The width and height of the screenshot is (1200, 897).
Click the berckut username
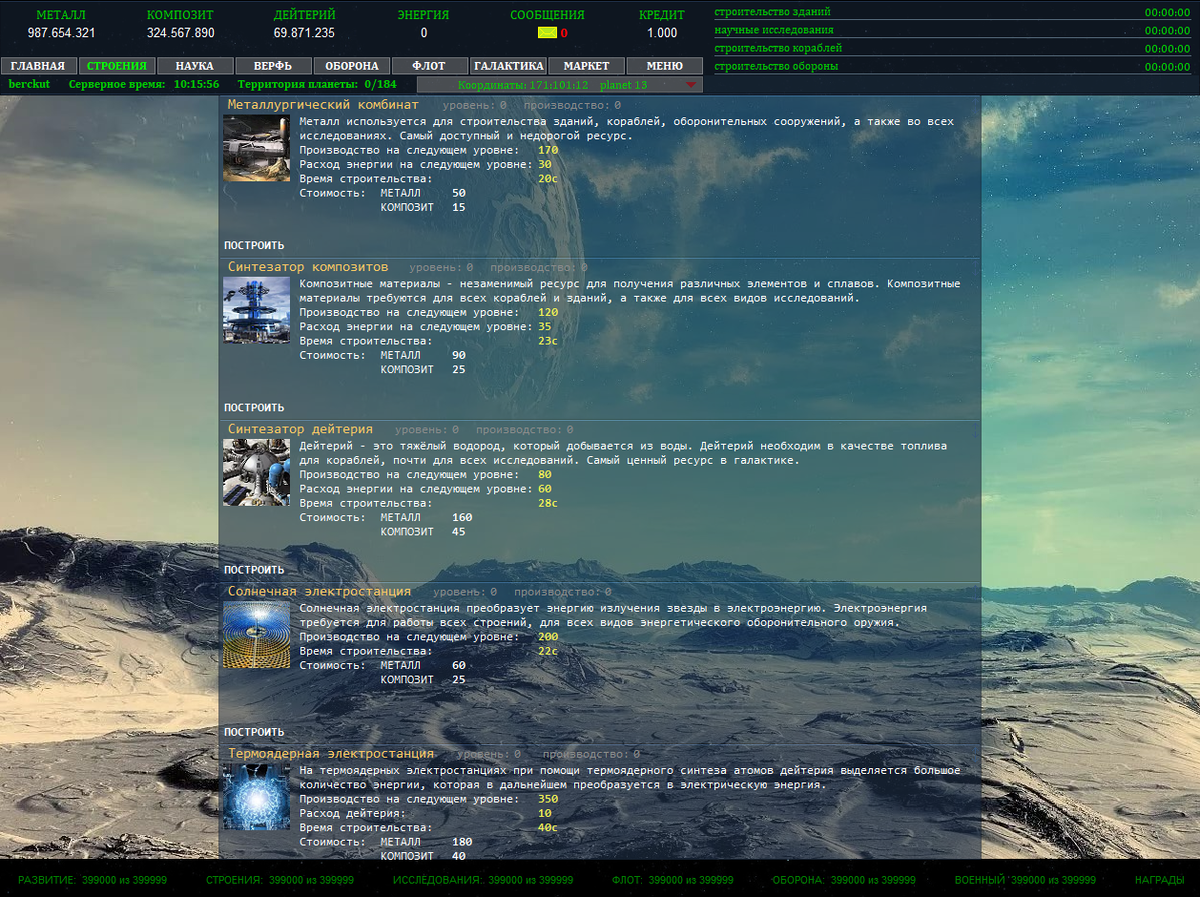click(29, 85)
